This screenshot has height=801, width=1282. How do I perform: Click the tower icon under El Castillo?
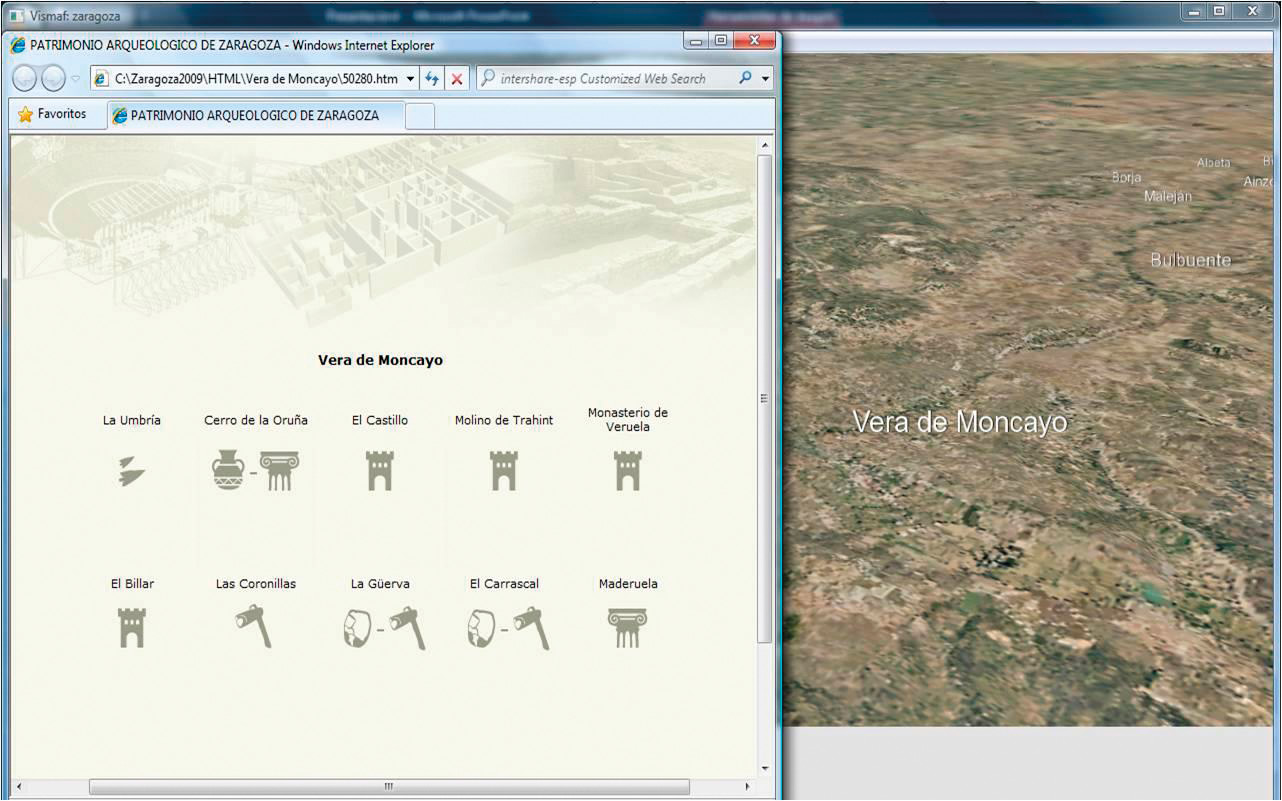[x=380, y=470]
